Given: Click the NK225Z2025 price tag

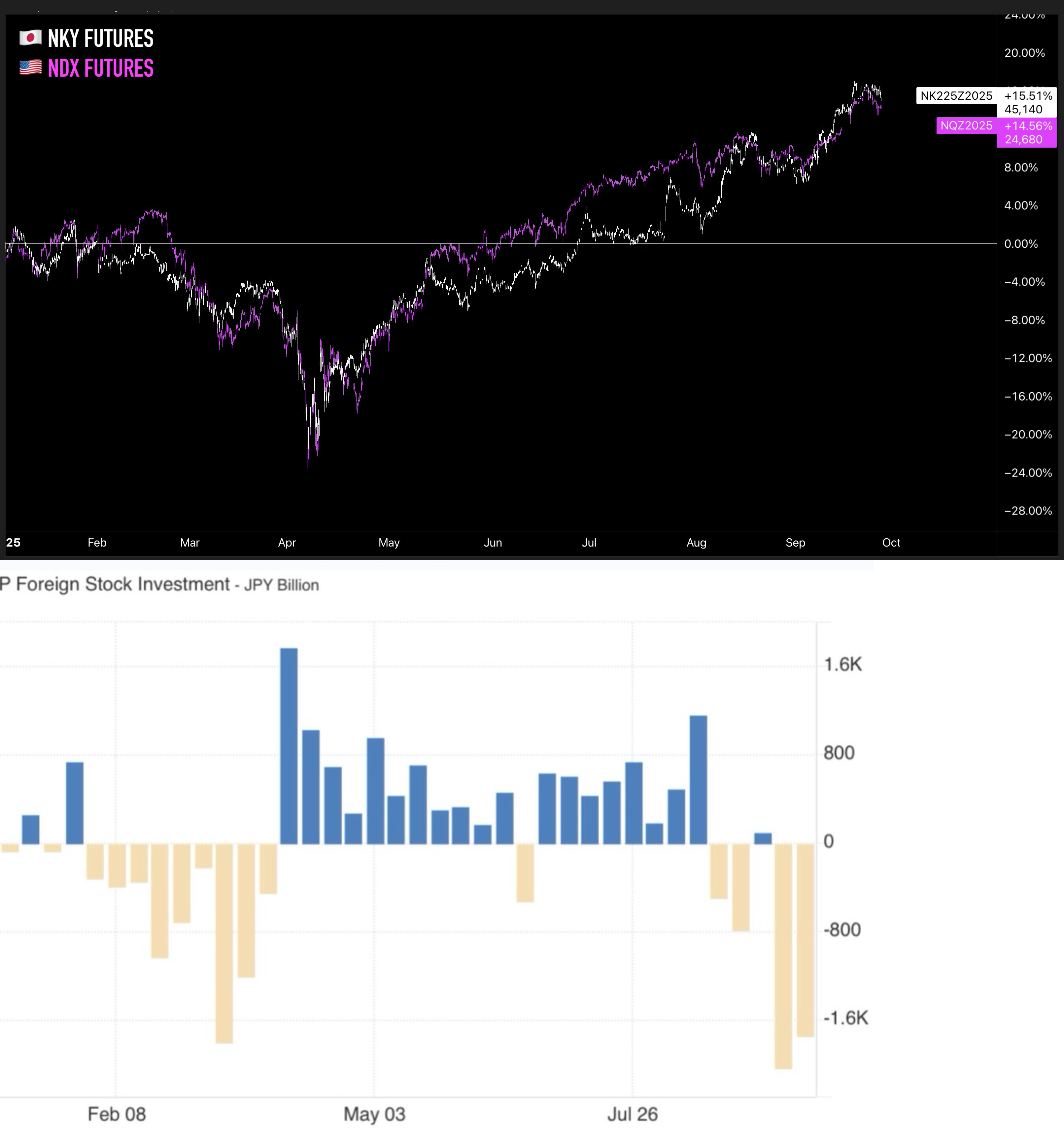Looking at the screenshot, I should point(956,96).
